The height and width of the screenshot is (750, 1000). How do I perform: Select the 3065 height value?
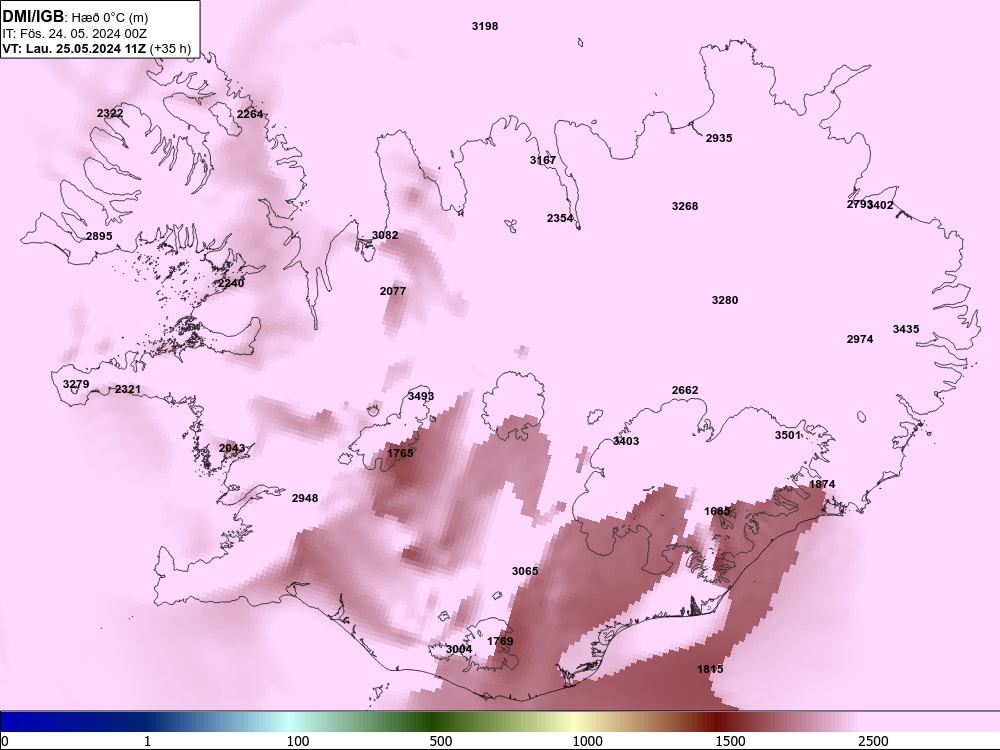coord(525,571)
